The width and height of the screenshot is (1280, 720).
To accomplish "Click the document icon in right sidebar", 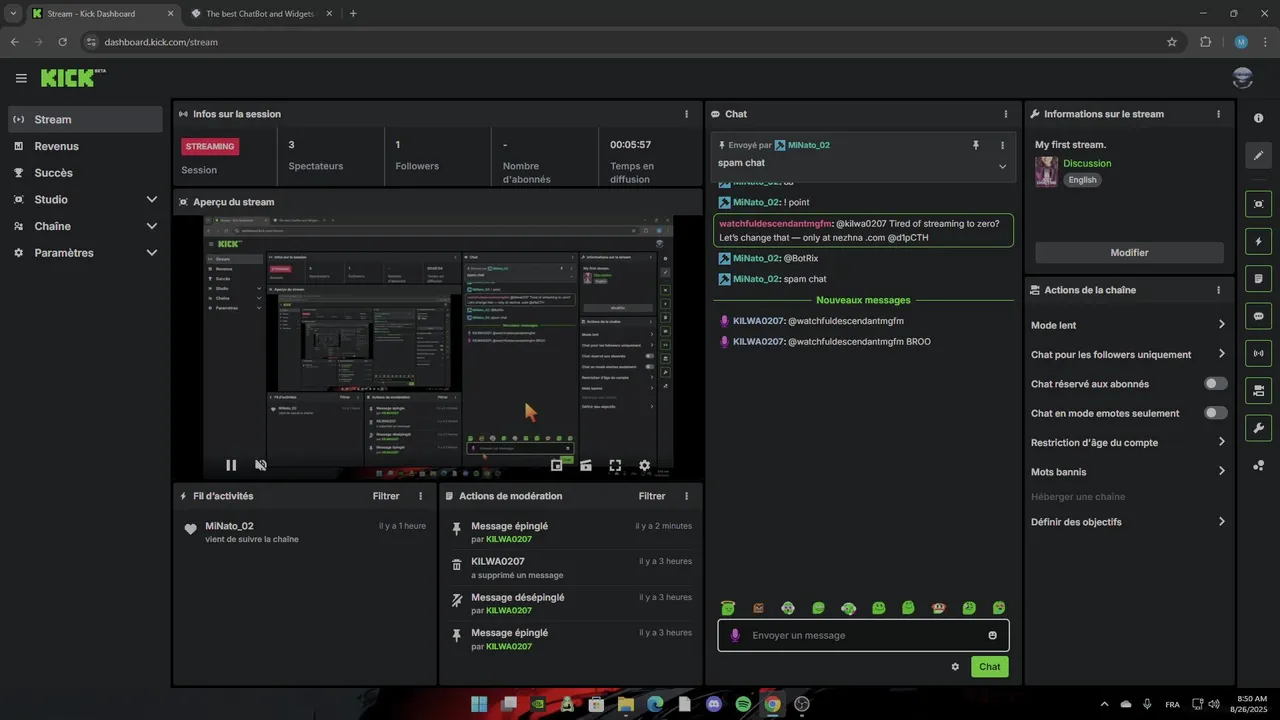I will [x=1258, y=278].
